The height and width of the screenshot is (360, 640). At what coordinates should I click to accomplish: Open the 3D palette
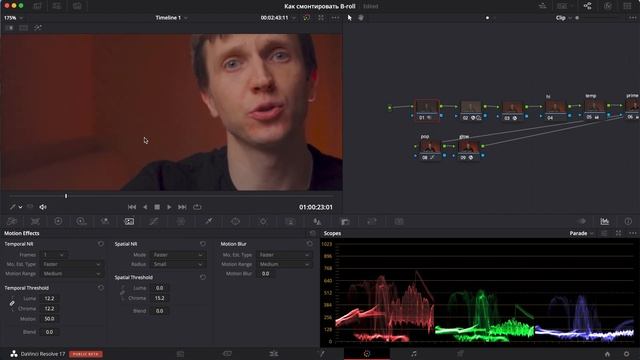point(399,221)
